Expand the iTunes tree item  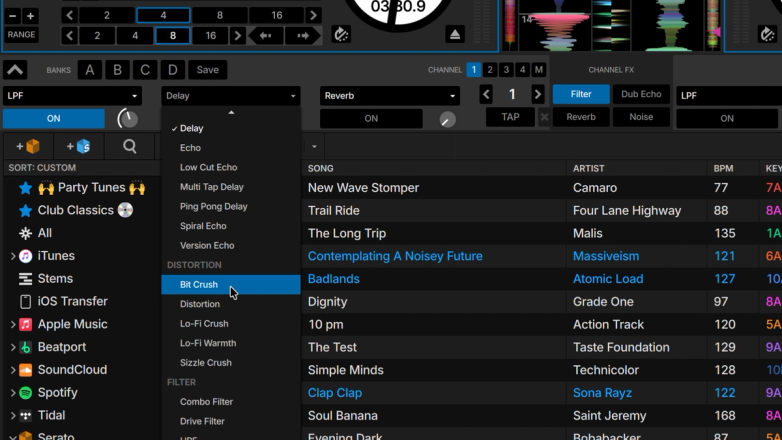pos(12,256)
